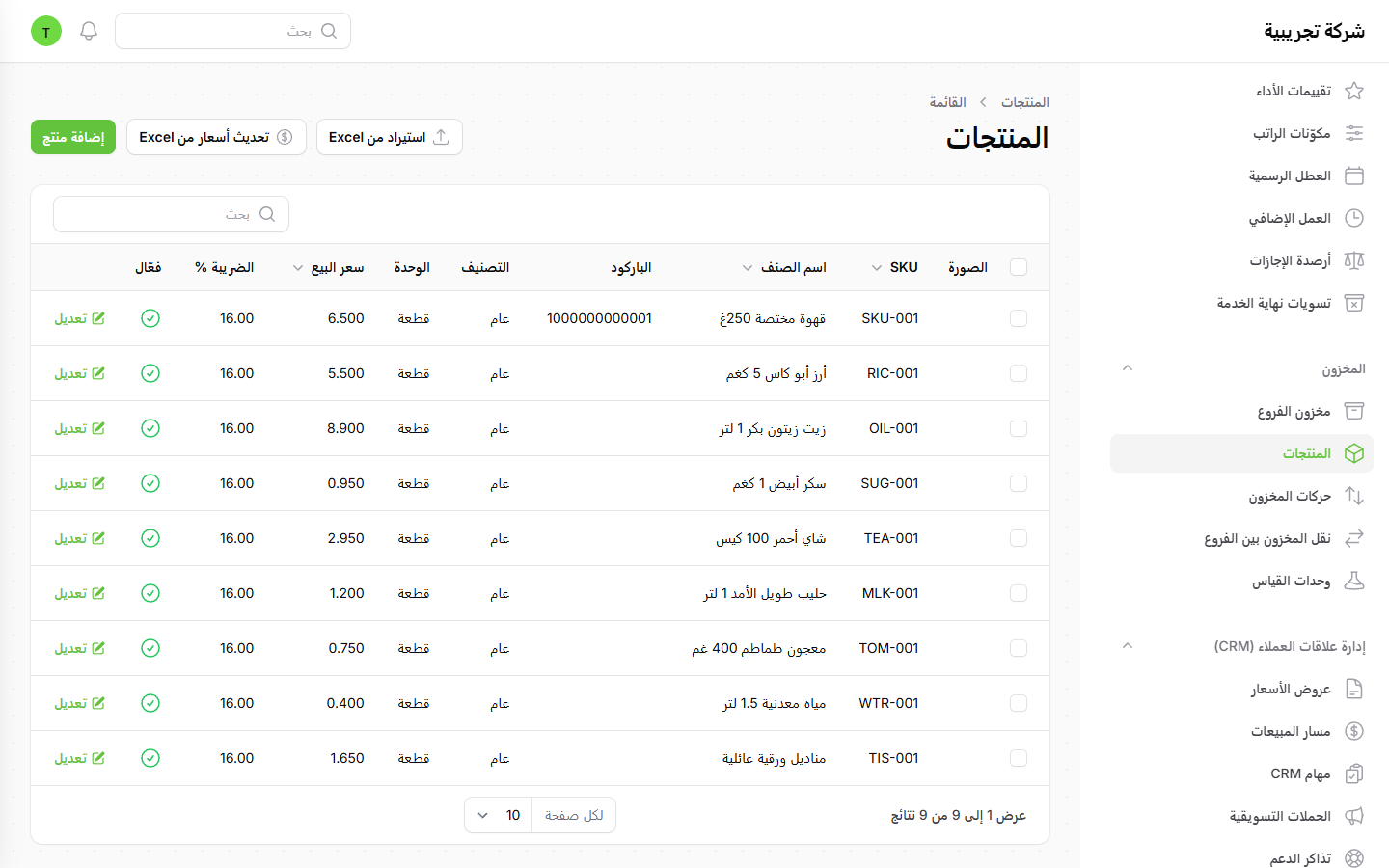Viewport: 1389px width, 868px height.
Task: Check the row checkbox for RIC-001
Action: [x=1019, y=373]
